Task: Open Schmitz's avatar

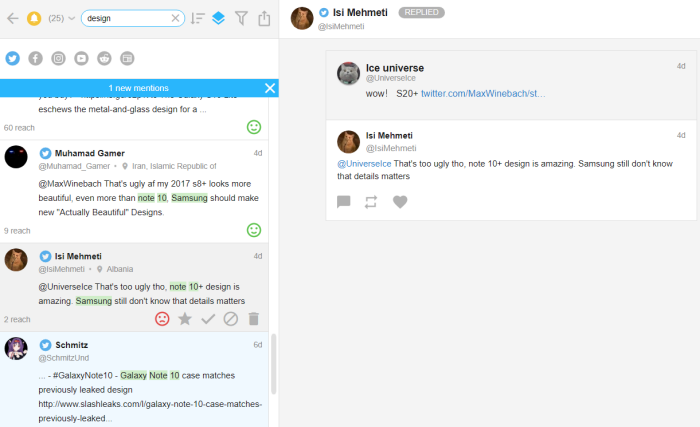Action: [16, 349]
